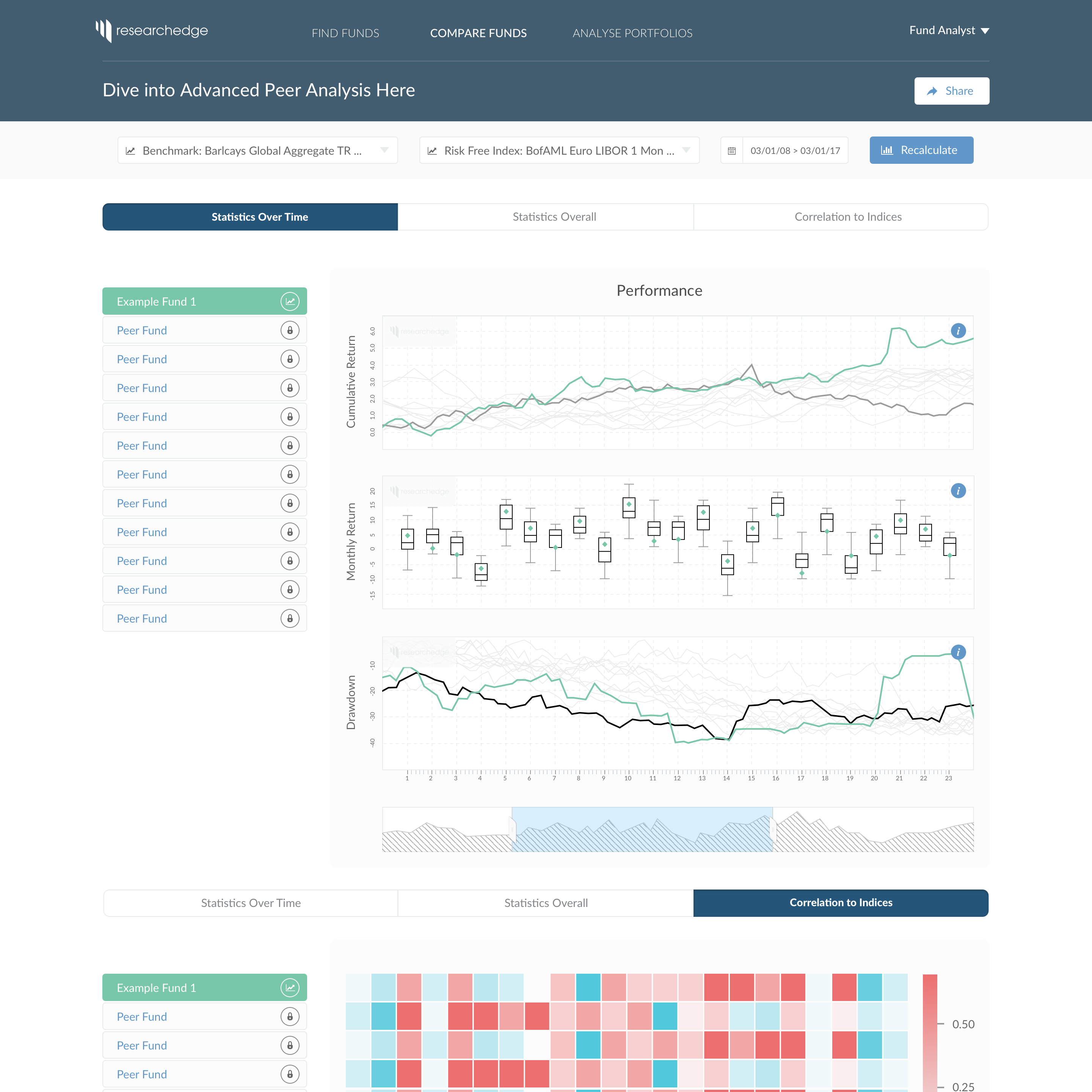Screen dimensions: 1092x1092
Task: Toggle lock on first Peer Fund in correlation list
Action: (289, 1016)
